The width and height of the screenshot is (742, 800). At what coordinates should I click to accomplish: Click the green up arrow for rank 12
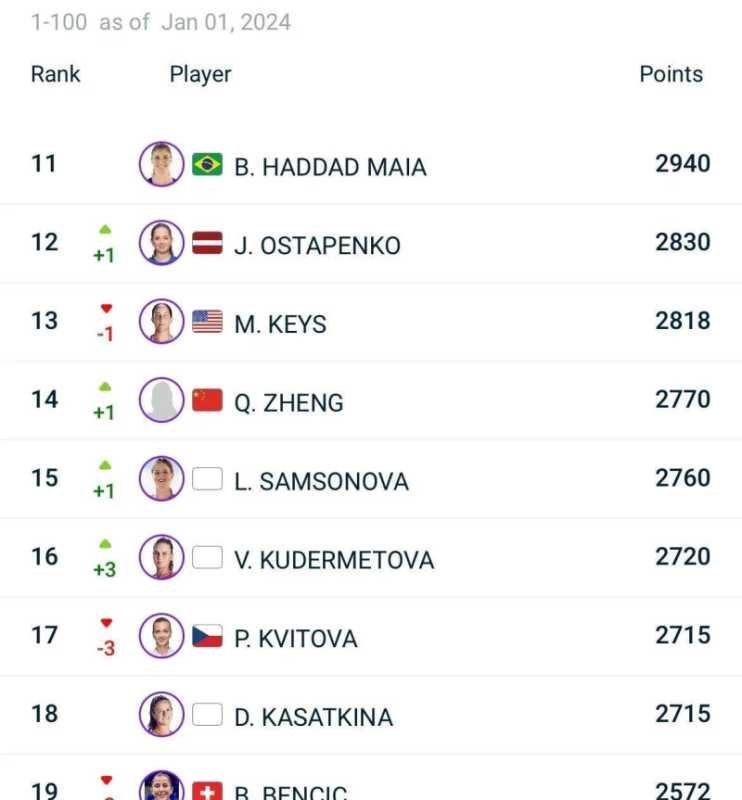tap(105, 230)
